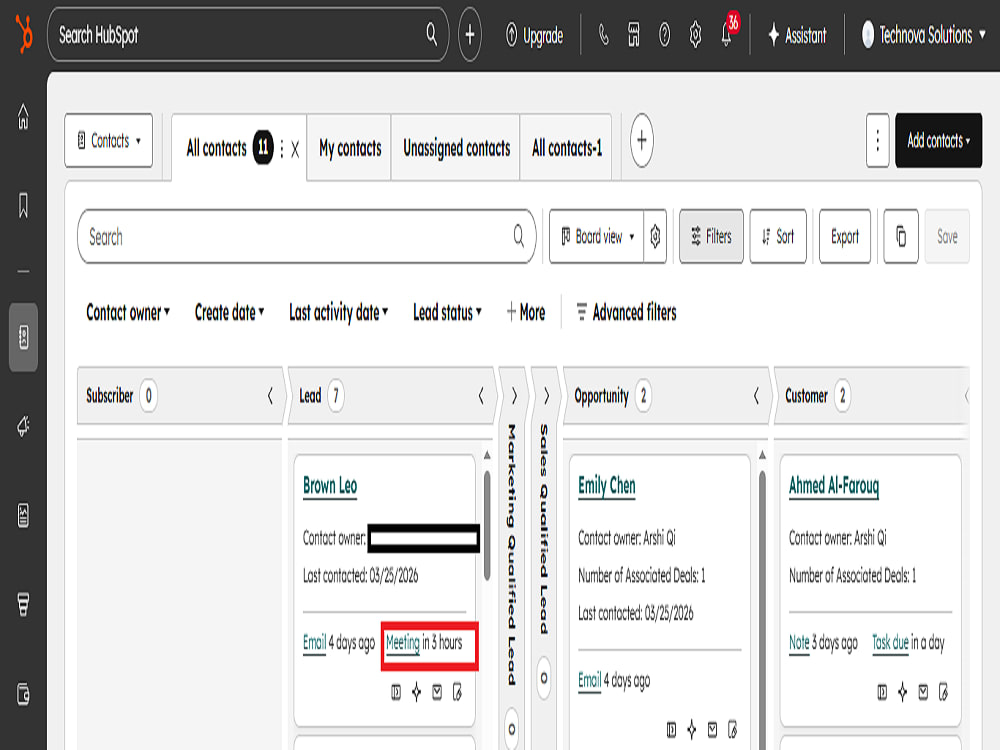Viewport: 1000px width, 750px height.
Task: Open the Board view dropdown
Action: pos(597,237)
